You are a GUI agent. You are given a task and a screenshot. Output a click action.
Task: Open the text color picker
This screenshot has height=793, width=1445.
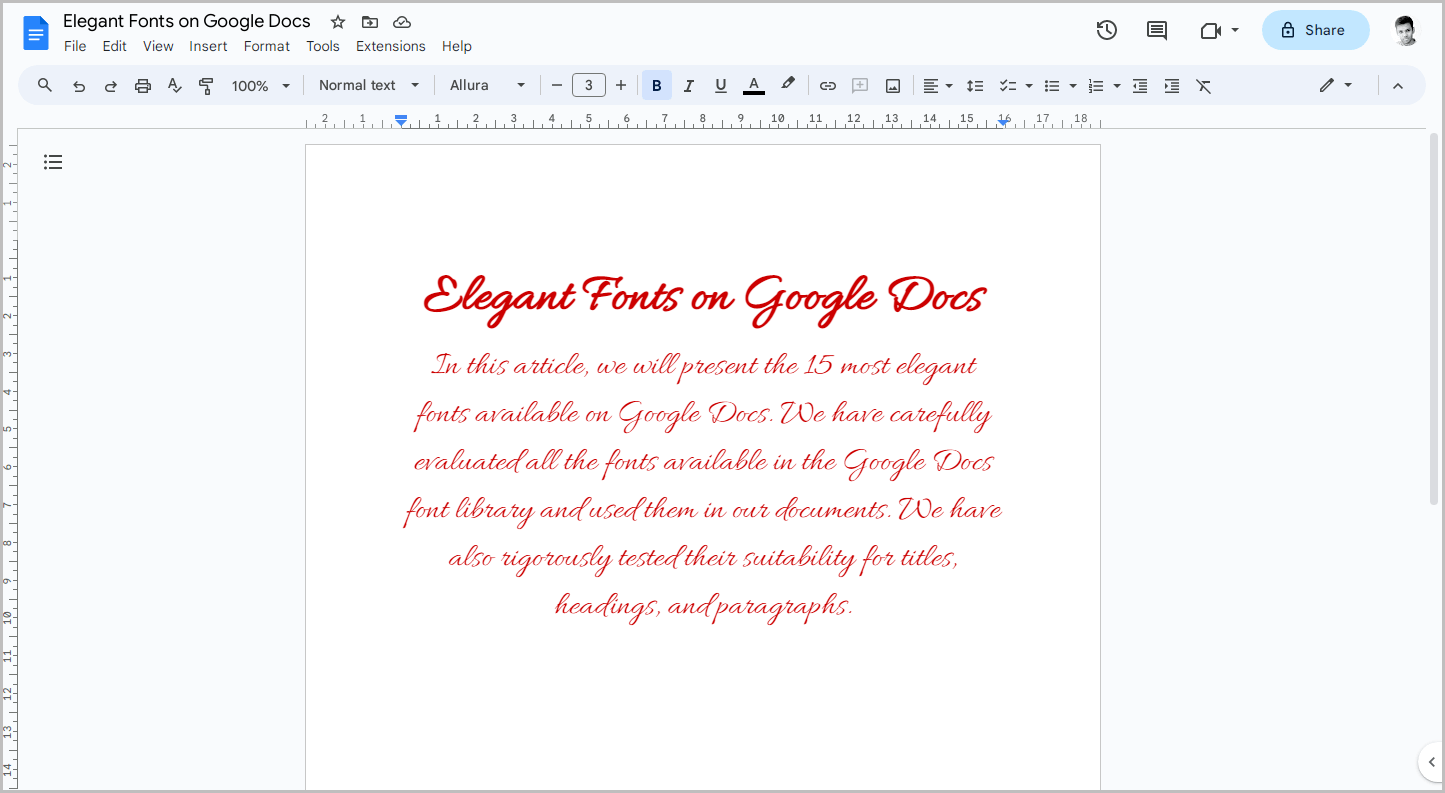tap(753, 85)
